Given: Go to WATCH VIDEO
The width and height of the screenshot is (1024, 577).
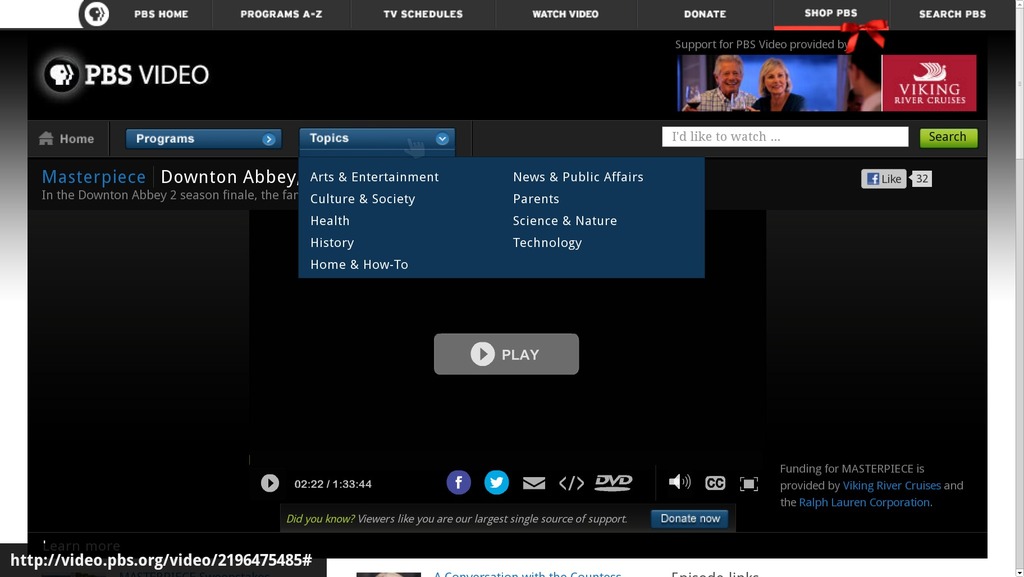Looking at the screenshot, I should [566, 14].
